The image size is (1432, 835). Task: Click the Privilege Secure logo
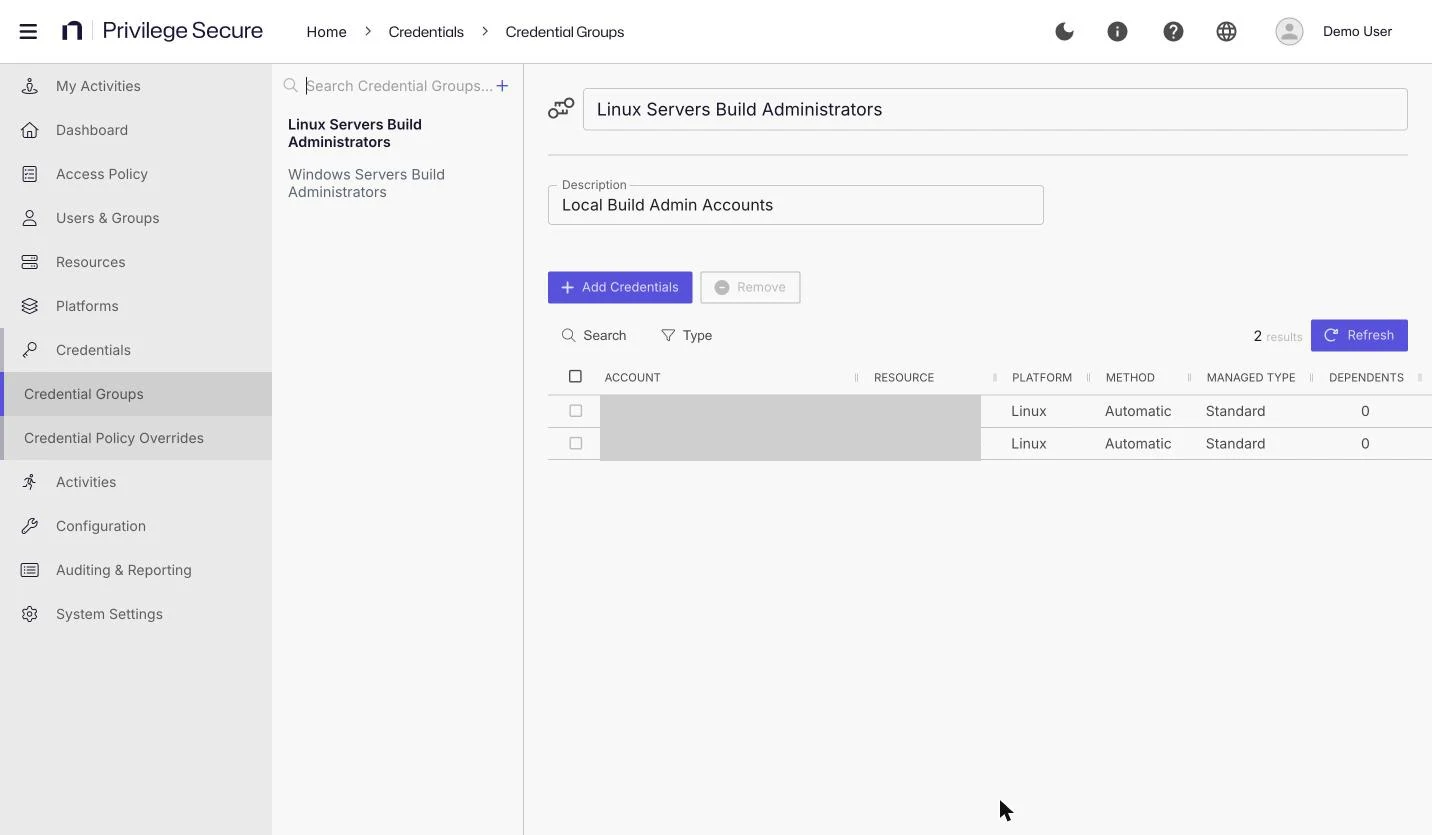[x=162, y=31]
